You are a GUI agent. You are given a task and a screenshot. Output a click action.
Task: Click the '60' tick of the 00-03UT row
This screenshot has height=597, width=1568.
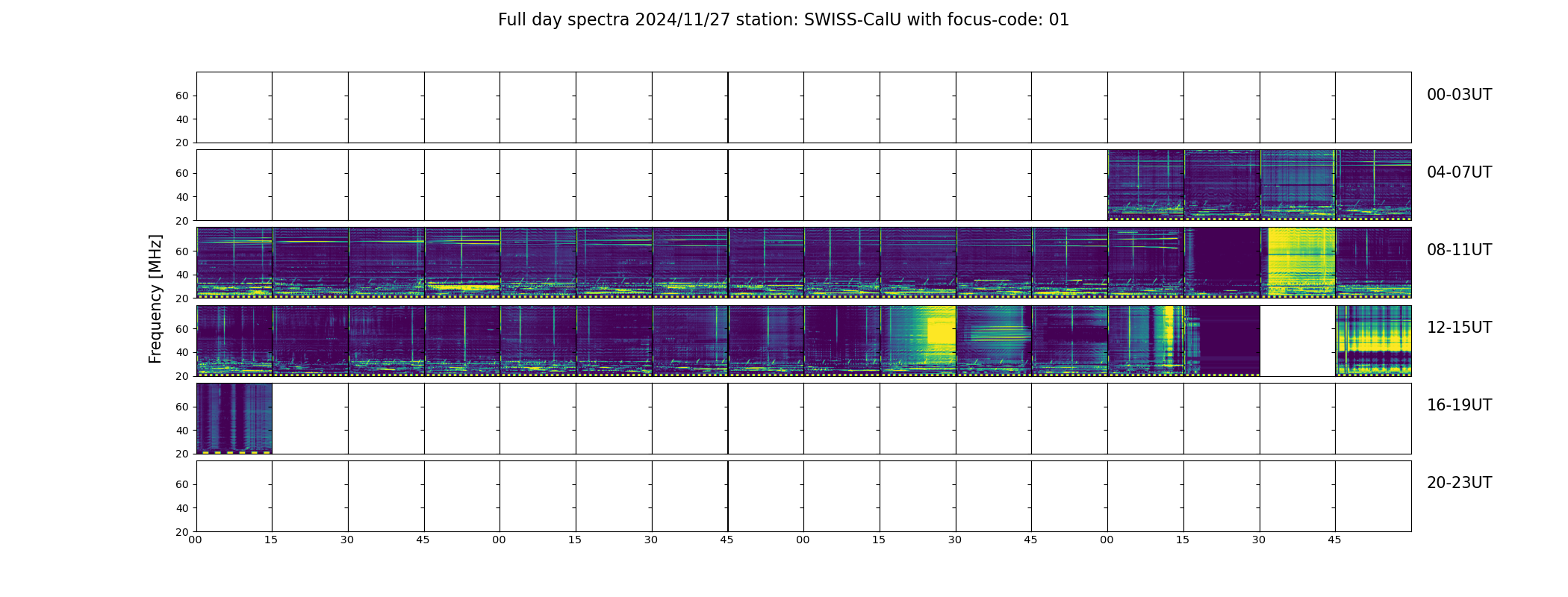point(181,96)
